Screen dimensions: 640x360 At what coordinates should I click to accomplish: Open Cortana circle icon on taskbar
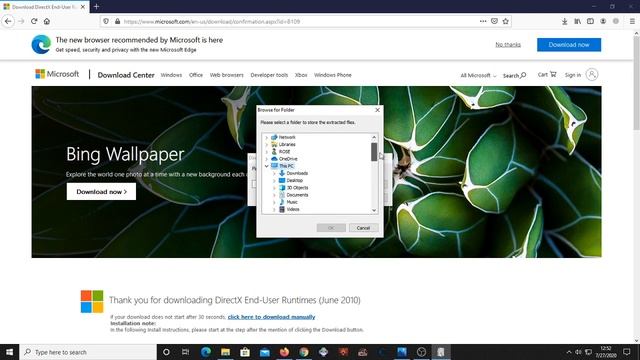166,352
